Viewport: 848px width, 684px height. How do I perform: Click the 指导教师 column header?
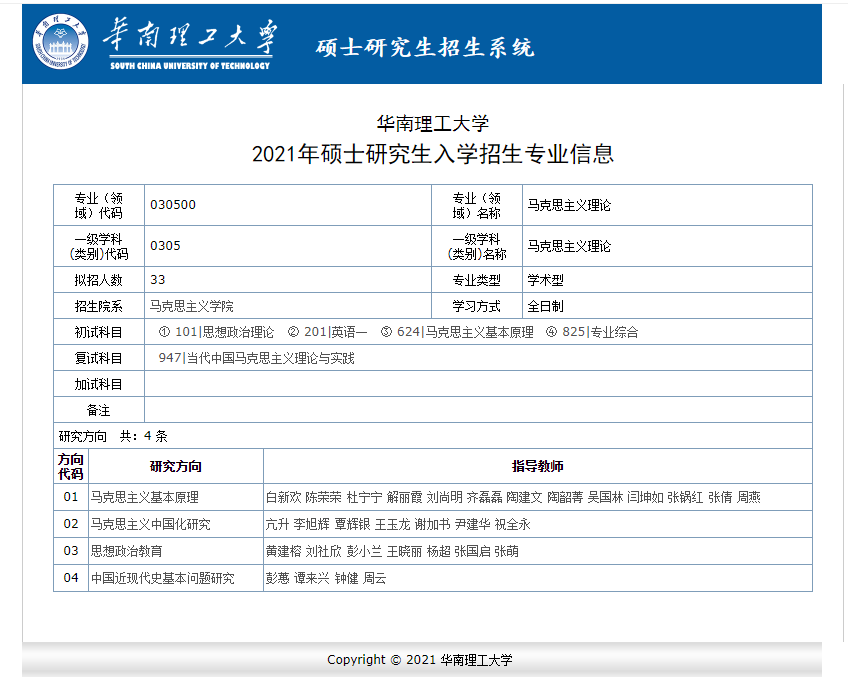[538, 466]
